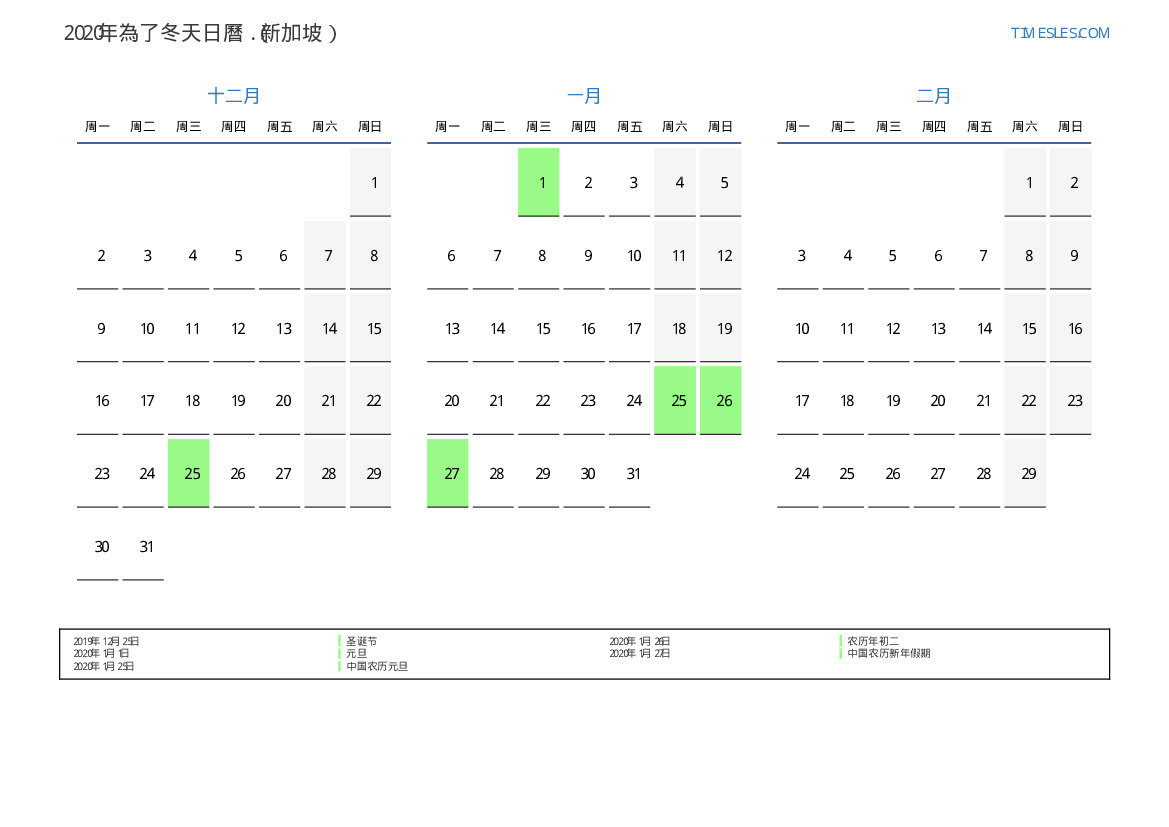Click the 圣诞节 legend entry
This screenshot has height=827, width=1169.
click(x=362, y=641)
